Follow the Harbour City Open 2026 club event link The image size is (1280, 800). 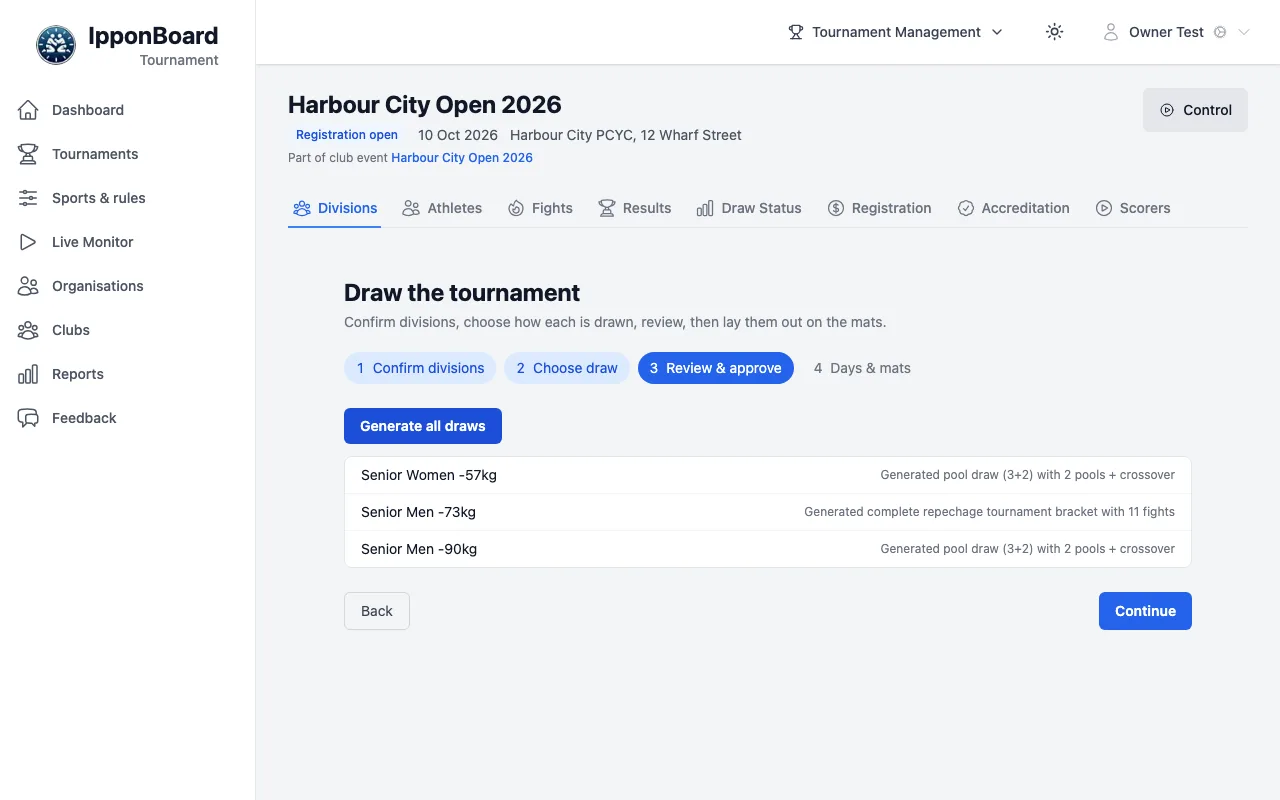click(x=462, y=158)
